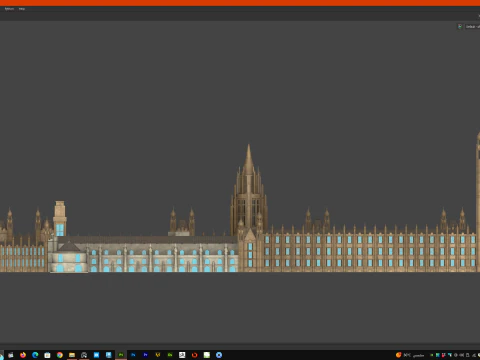Click the blue circular icon in taskbar
Screen dimensions: 480x360
point(219,355)
